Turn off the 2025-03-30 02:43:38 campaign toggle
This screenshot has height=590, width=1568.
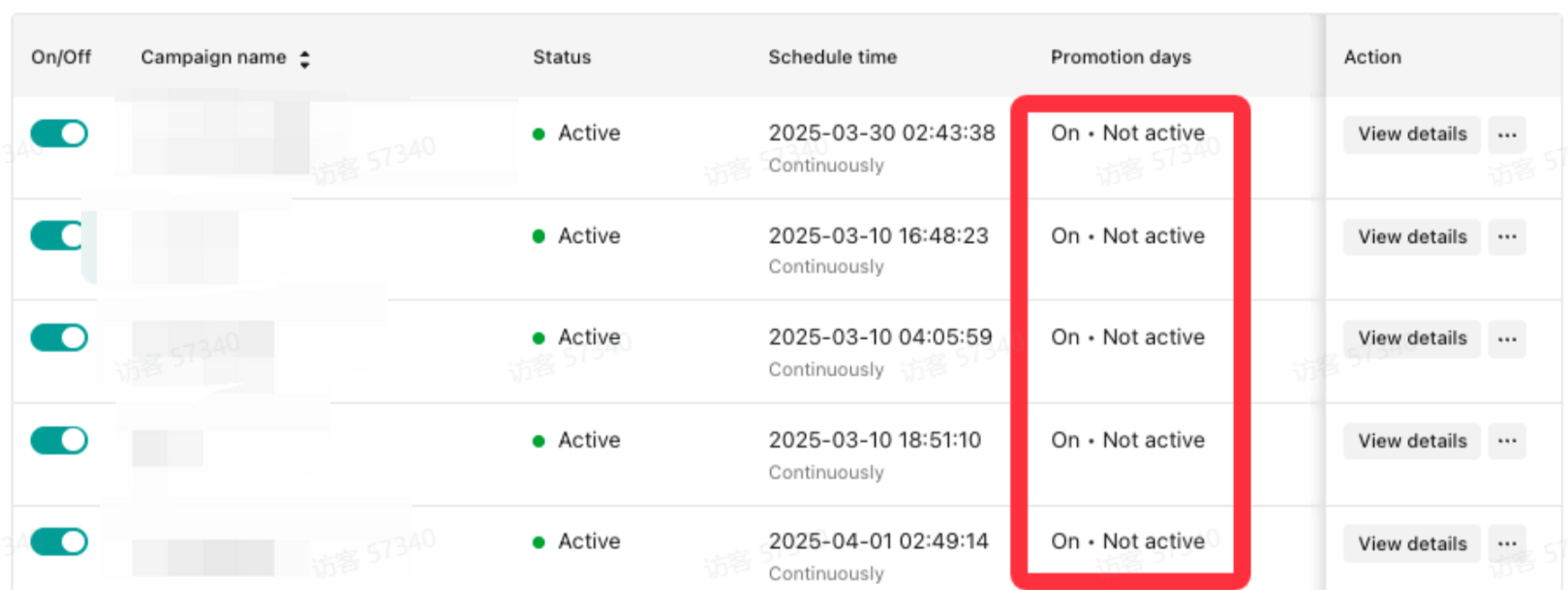[x=59, y=134]
